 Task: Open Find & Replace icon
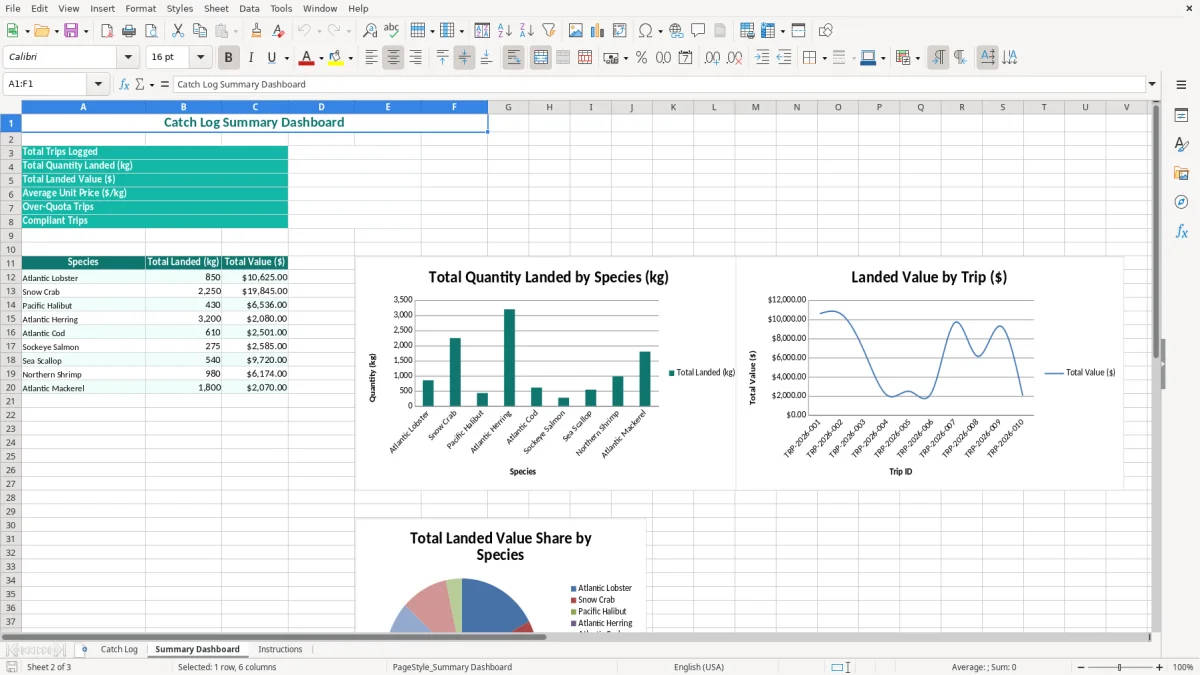pos(370,31)
